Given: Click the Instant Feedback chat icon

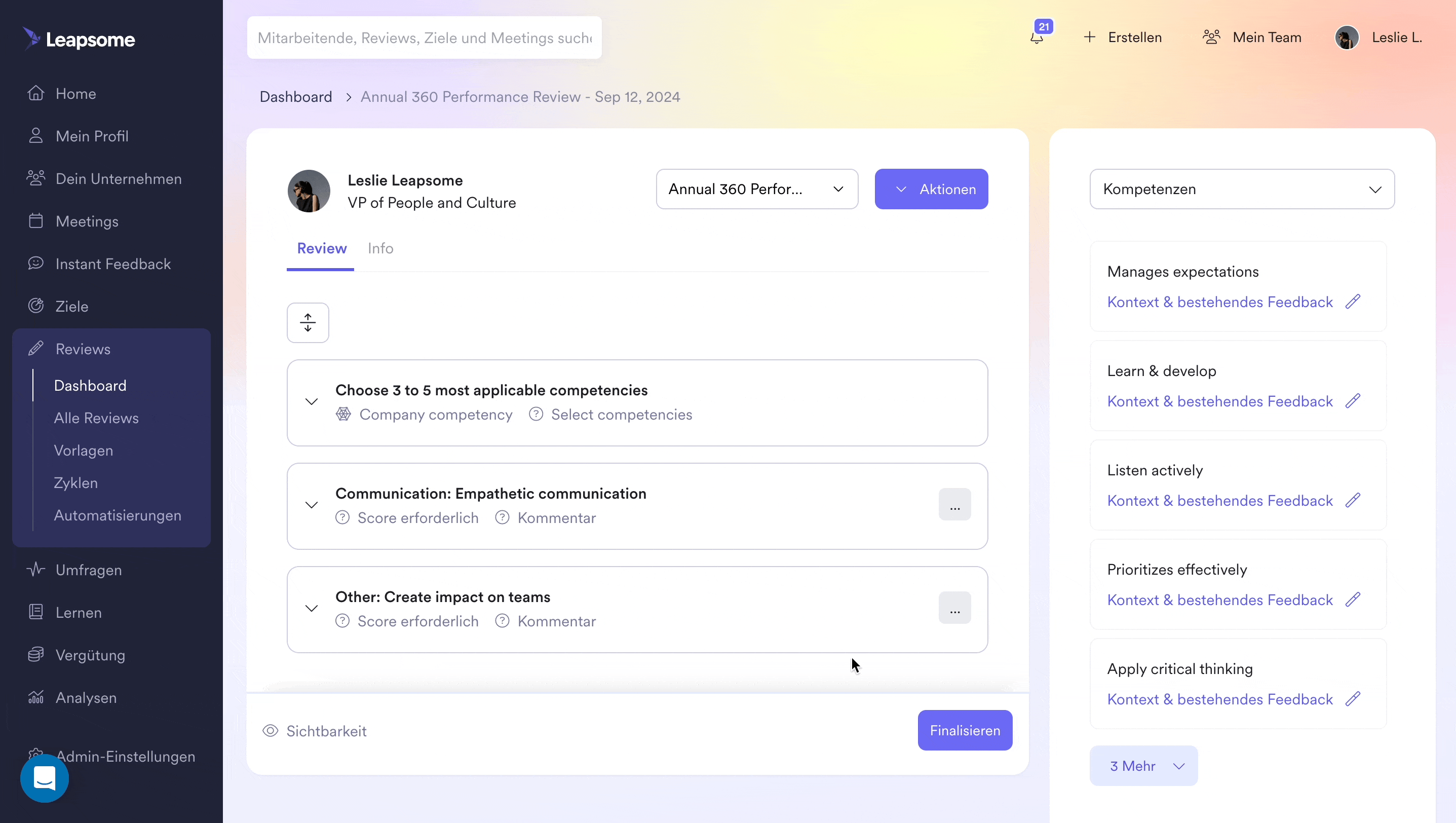Looking at the screenshot, I should [35, 264].
